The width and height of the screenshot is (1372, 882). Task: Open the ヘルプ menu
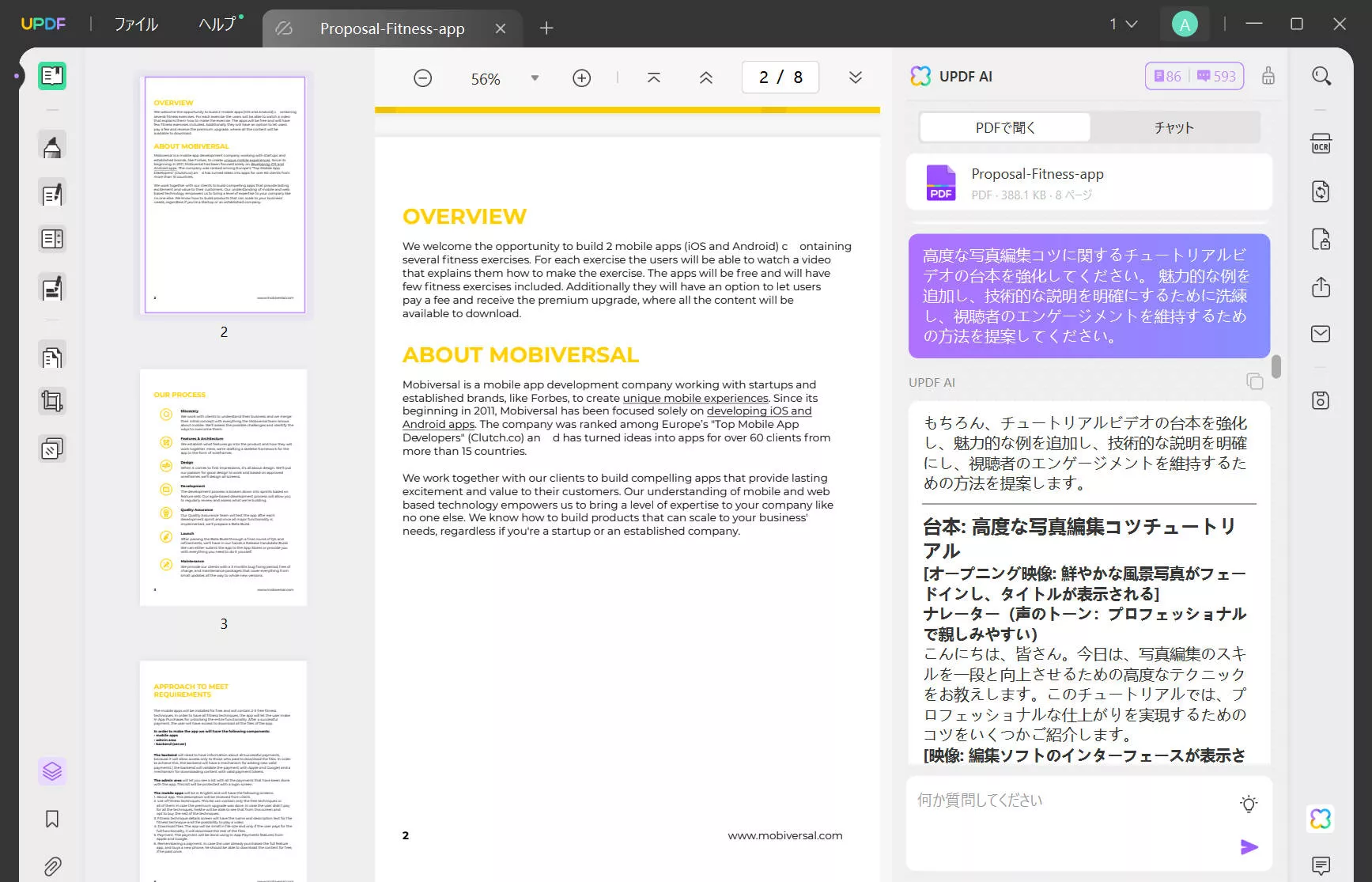click(217, 25)
